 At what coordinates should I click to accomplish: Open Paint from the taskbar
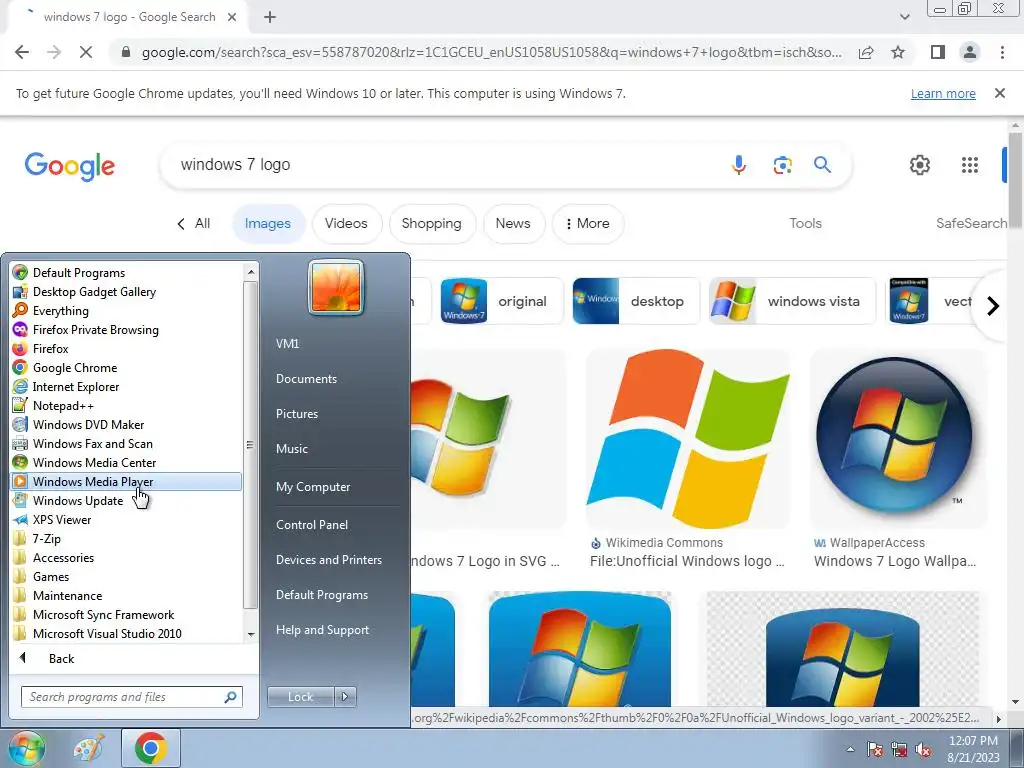(x=89, y=748)
